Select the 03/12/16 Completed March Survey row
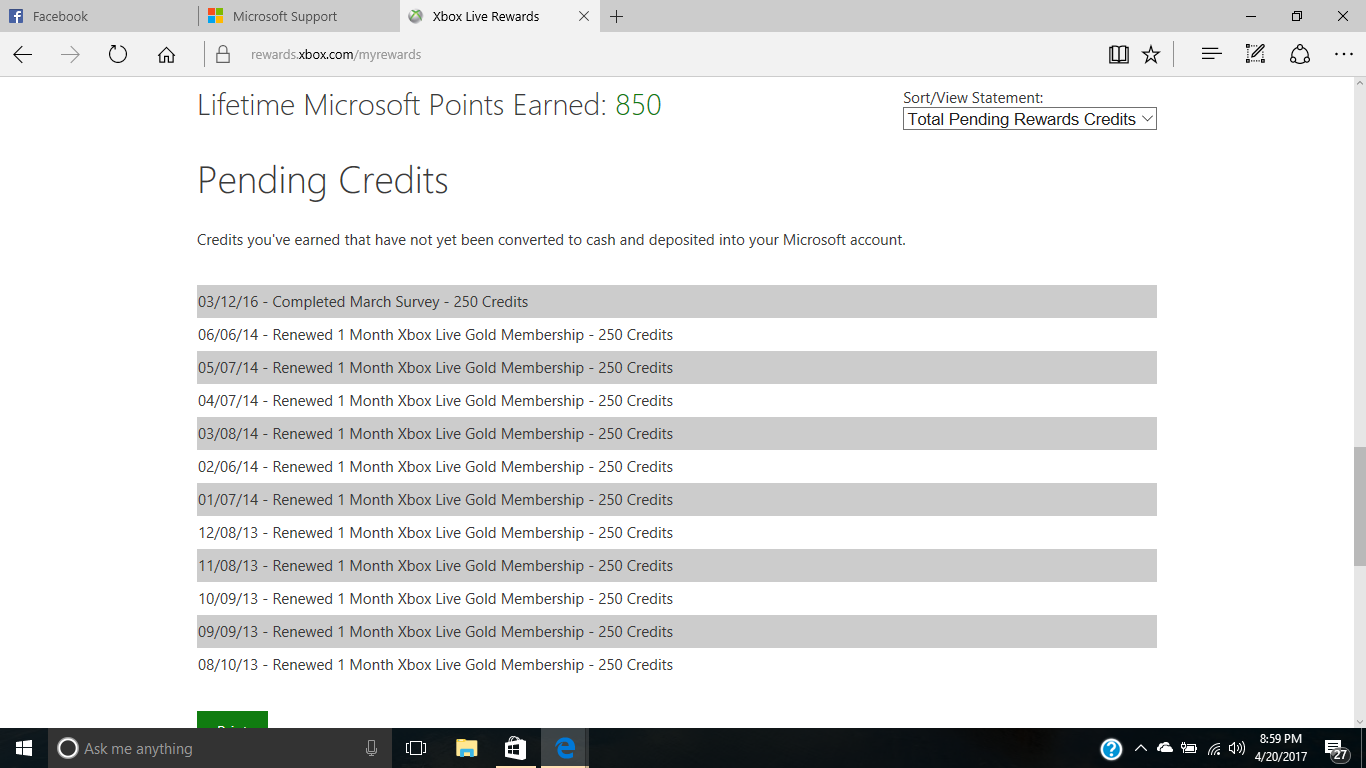 (x=677, y=302)
